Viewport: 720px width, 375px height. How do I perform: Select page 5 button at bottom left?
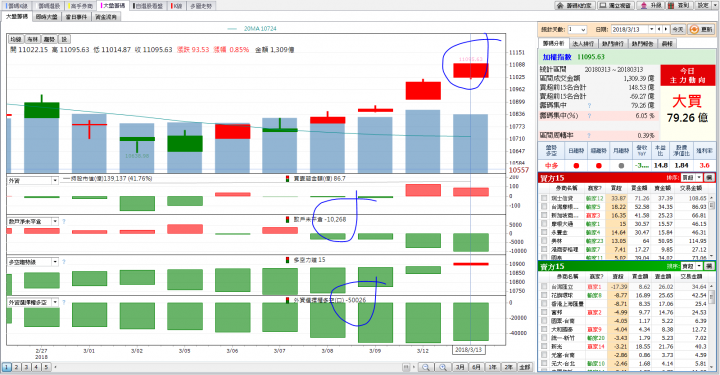point(46,367)
